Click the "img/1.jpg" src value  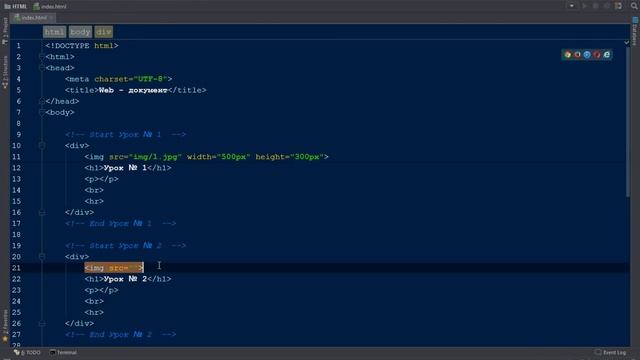pos(155,157)
